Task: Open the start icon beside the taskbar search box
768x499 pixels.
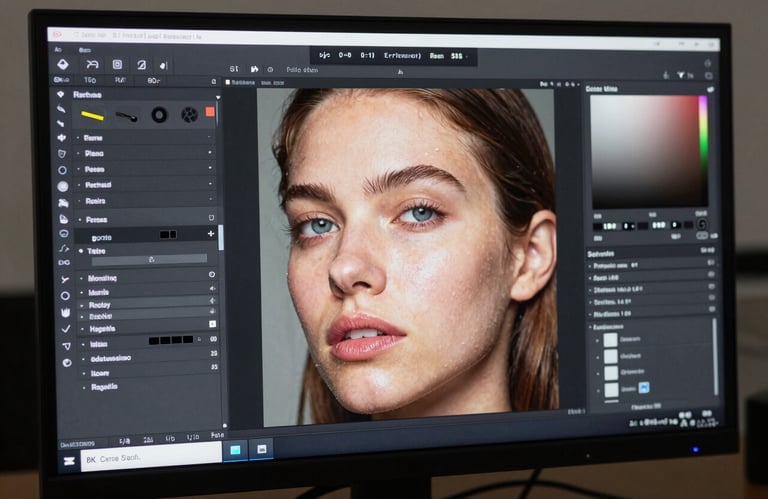Action: pos(69,461)
